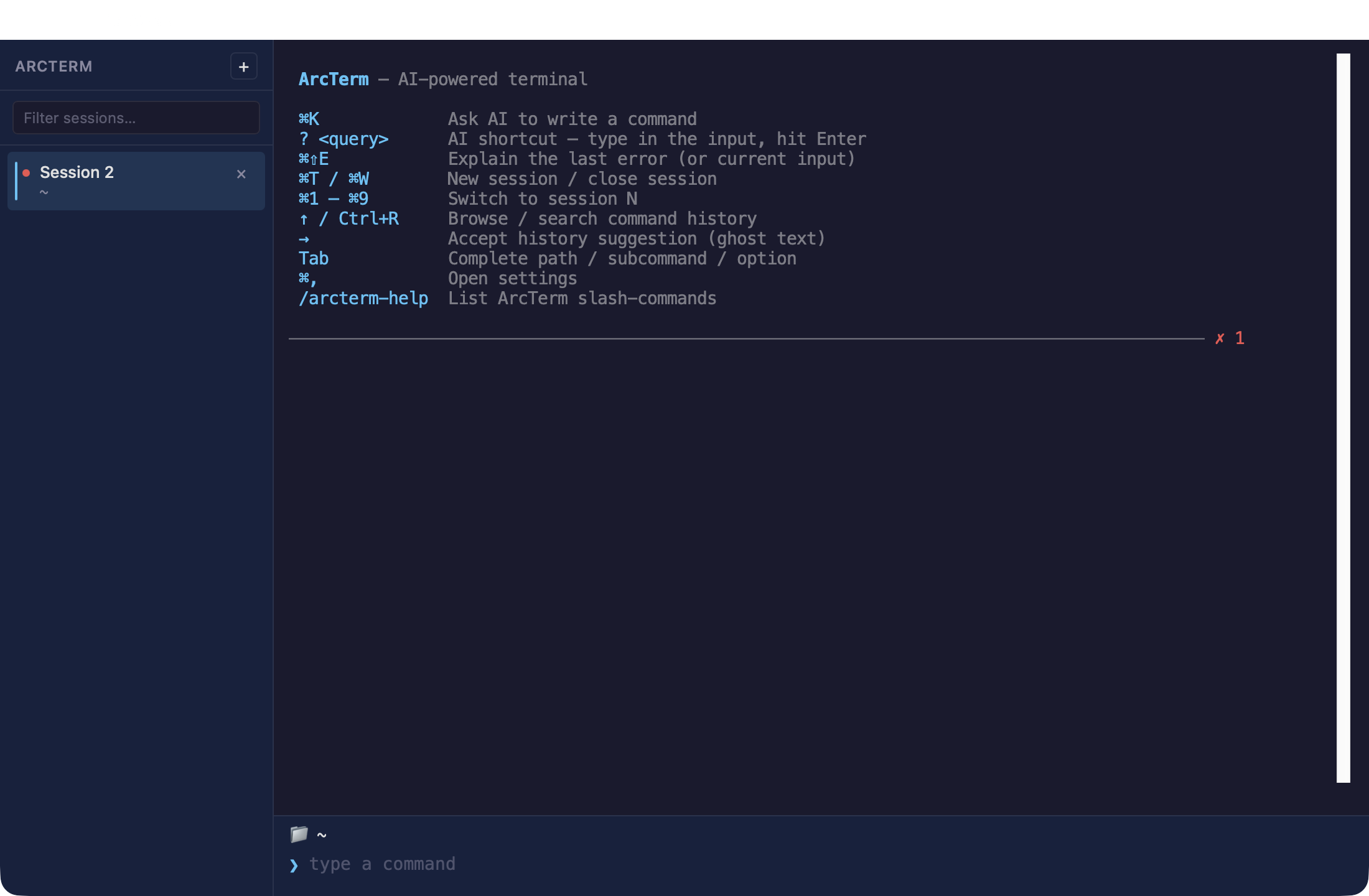Click the '? <query>' shortcut text
Screen dimensions: 1369x896
[x=343, y=139]
